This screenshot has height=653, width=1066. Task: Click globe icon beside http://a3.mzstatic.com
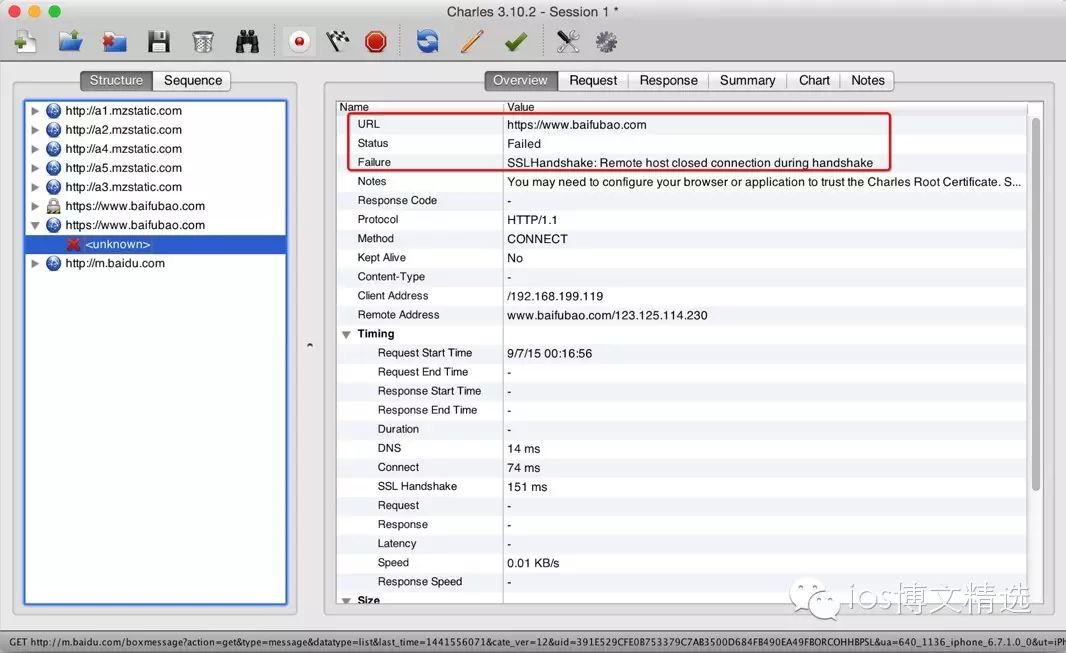point(53,187)
